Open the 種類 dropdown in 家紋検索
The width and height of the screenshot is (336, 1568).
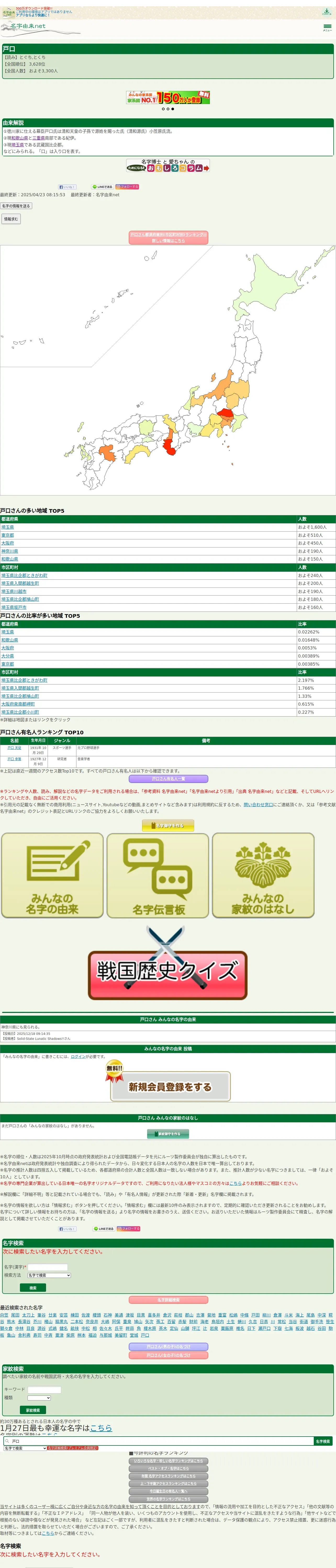39,1398
